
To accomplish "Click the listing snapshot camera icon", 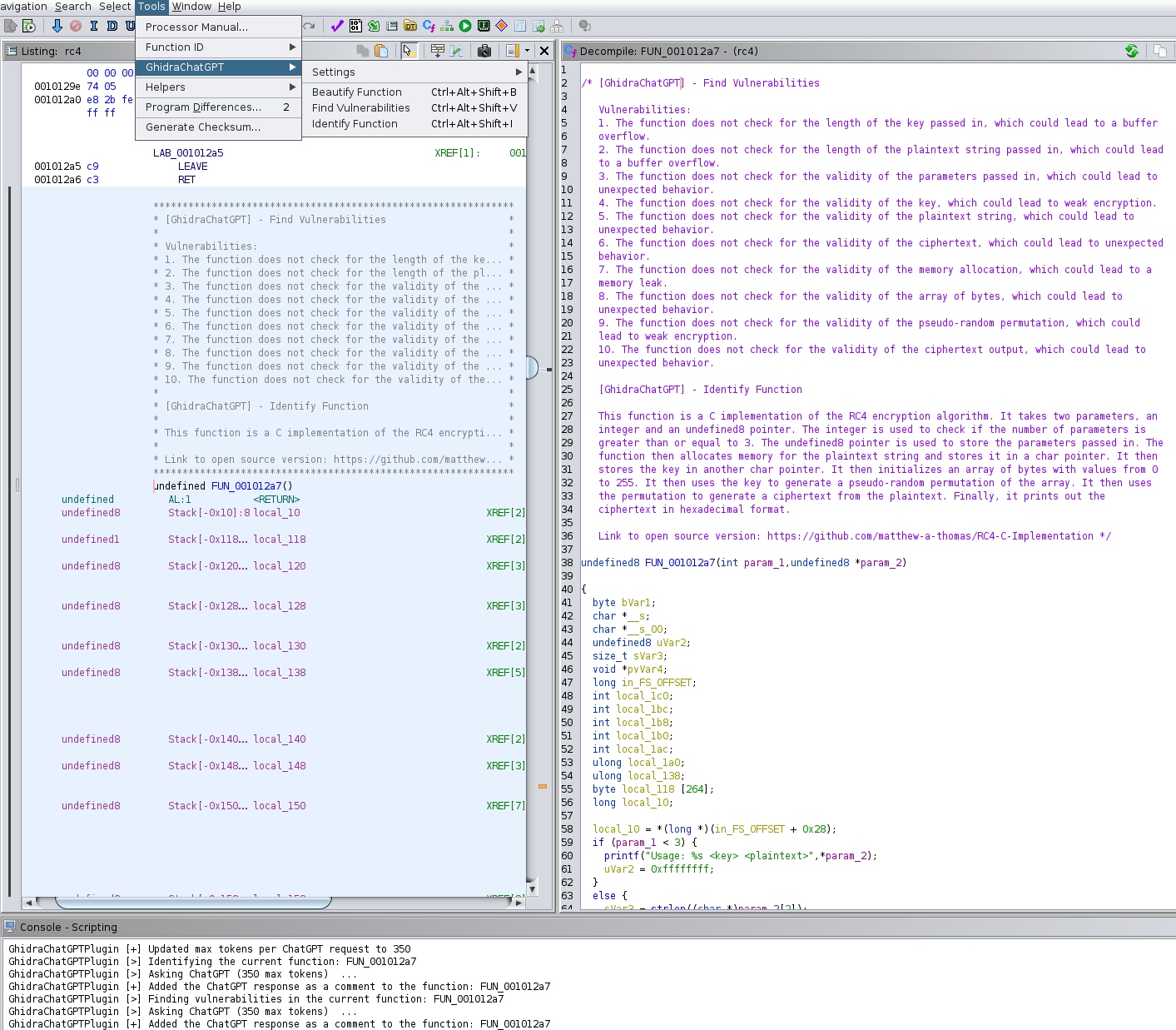I will (x=484, y=51).
